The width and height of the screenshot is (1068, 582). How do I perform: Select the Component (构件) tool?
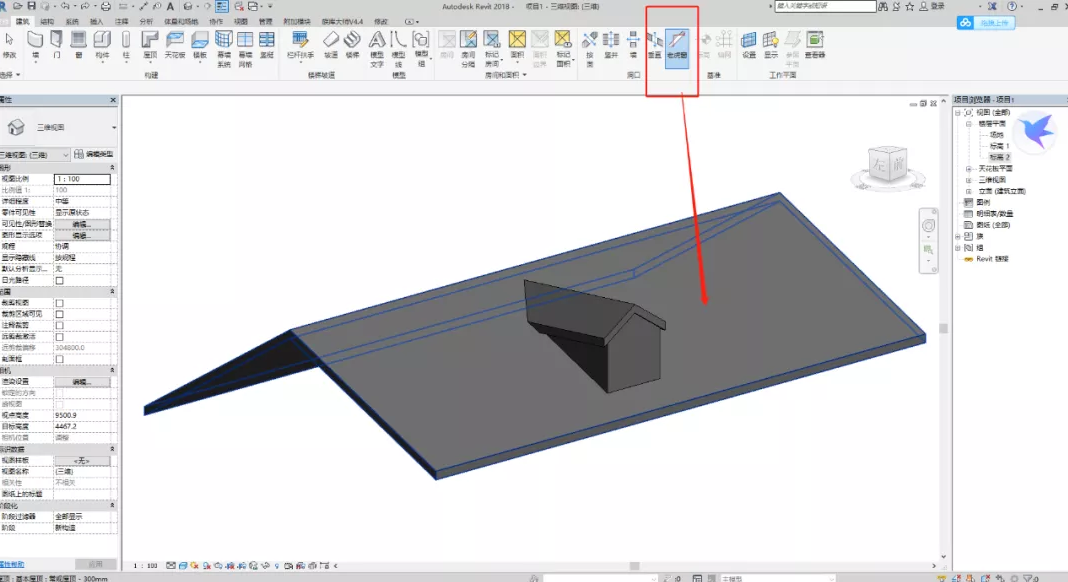click(x=102, y=45)
